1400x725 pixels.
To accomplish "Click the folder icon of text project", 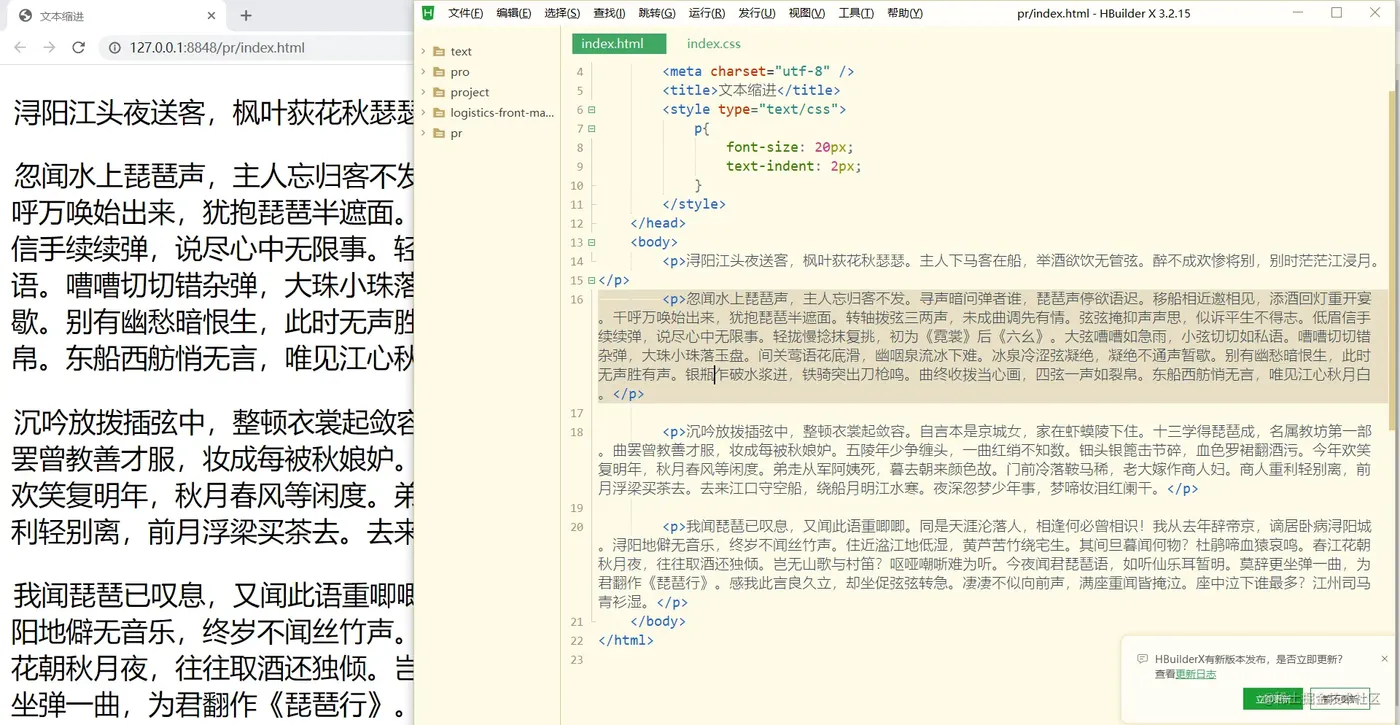I will tap(439, 51).
